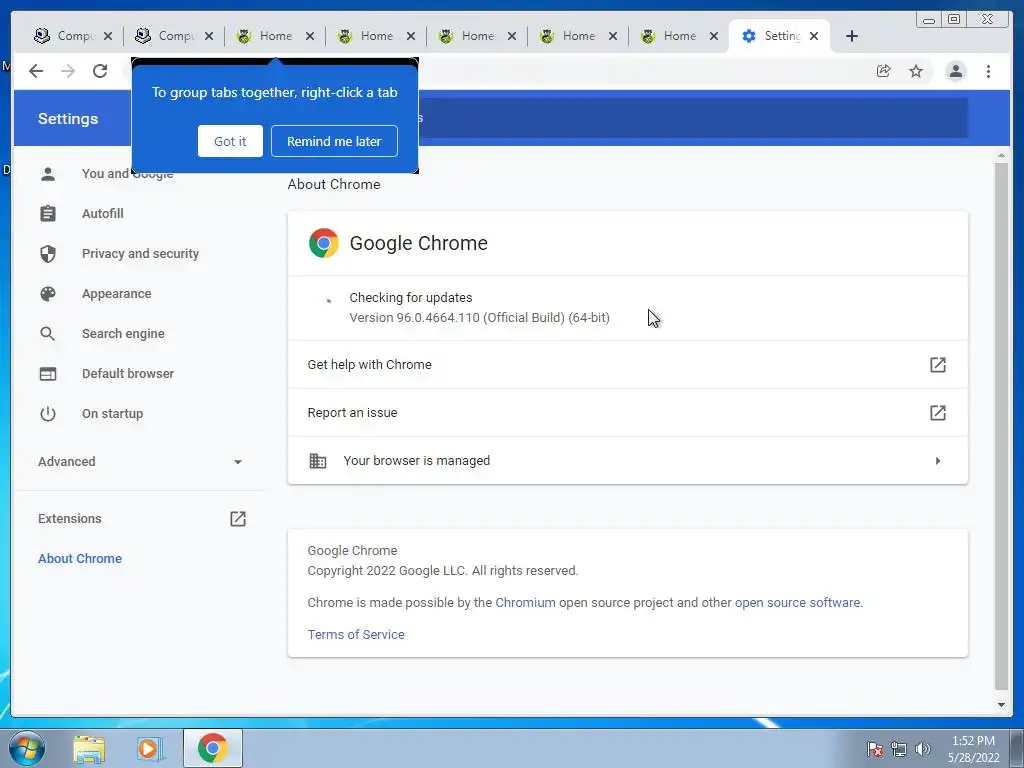Click external link icon beside Get help with Chrome
This screenshot has height=768, width=1024.
pos(938,364)
